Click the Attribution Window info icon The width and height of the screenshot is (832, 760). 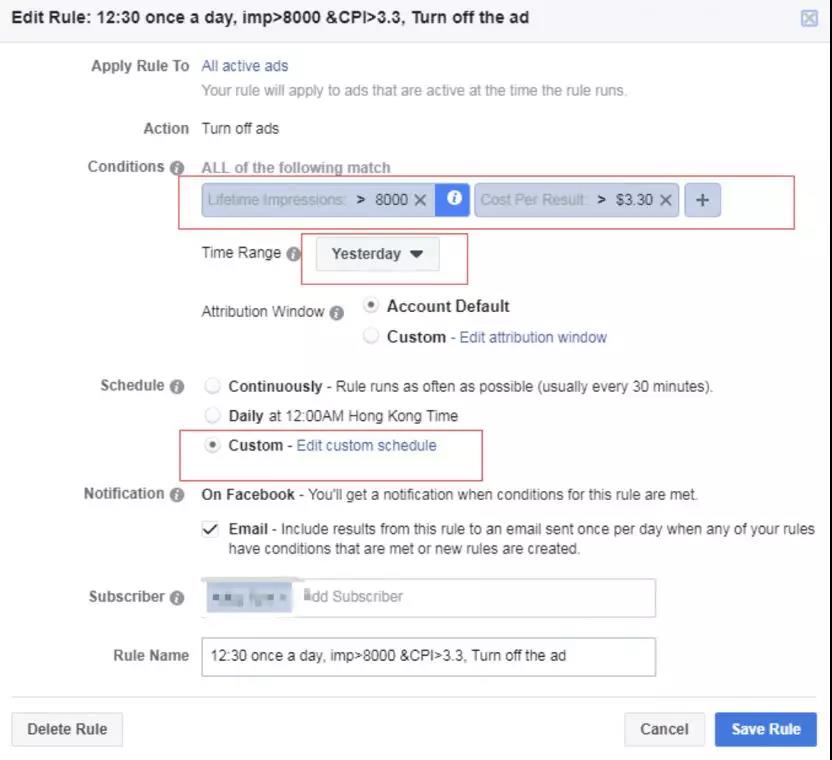coord(337,313)
